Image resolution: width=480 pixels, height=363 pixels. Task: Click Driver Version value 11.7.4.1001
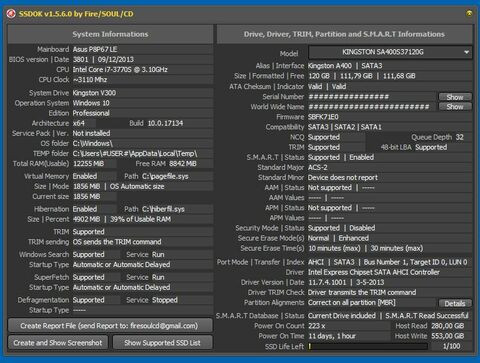tap(327, 282)
